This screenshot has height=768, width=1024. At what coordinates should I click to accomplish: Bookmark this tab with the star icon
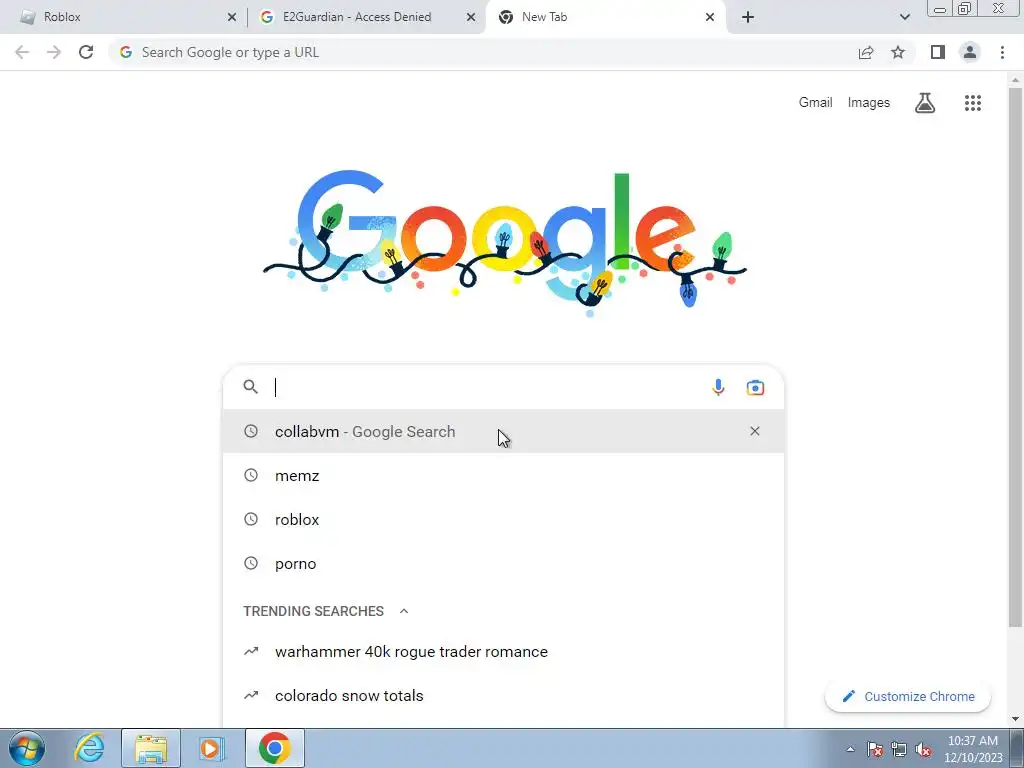coord(898,52)
